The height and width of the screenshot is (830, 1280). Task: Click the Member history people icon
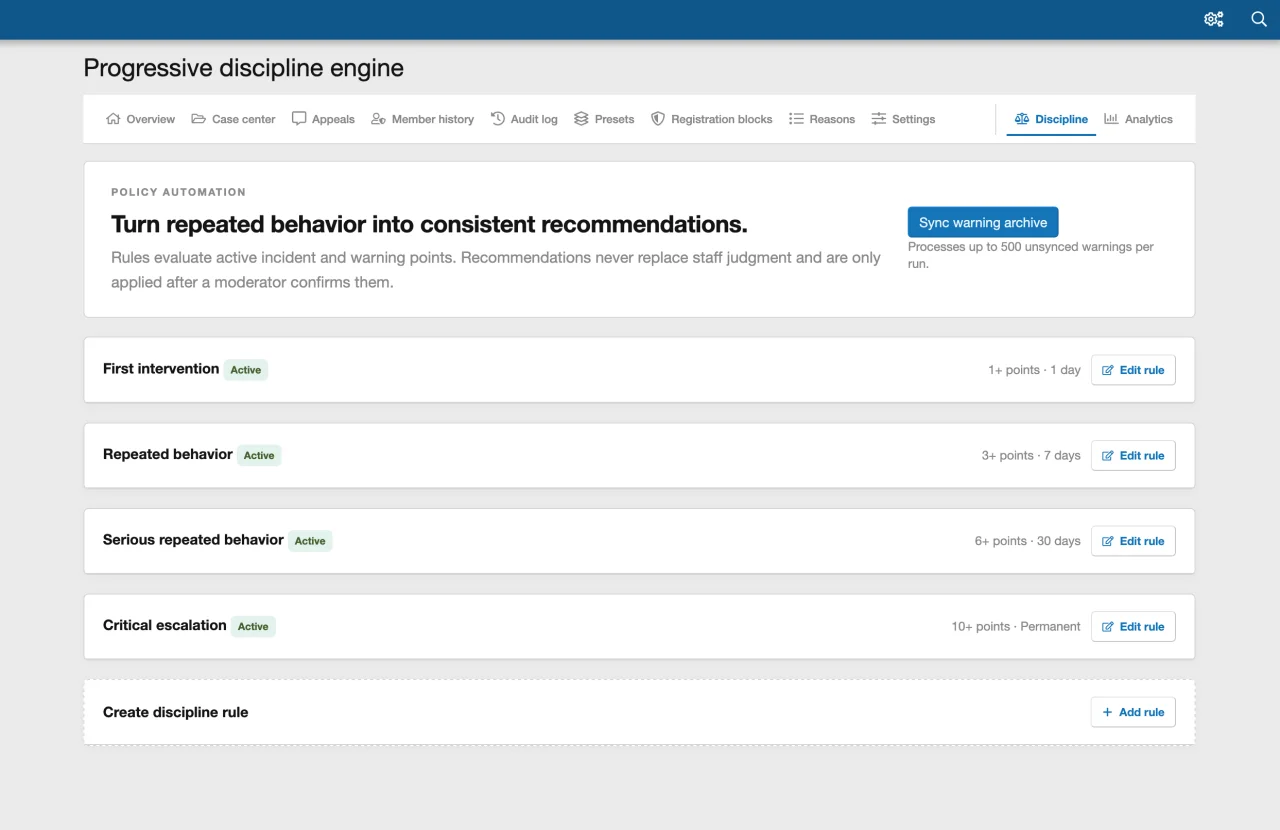378,119
